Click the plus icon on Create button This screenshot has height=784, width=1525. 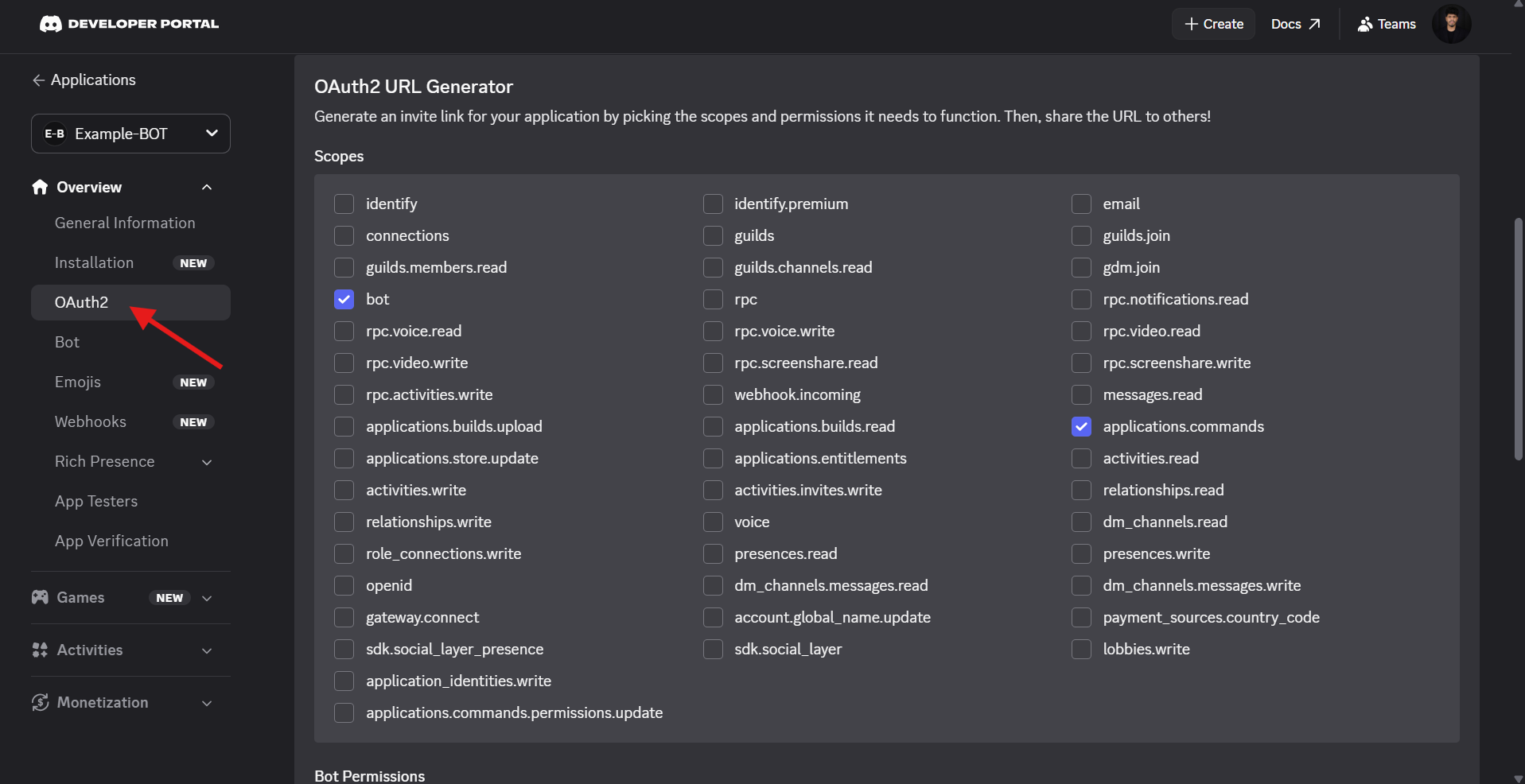pos(1191,24)
